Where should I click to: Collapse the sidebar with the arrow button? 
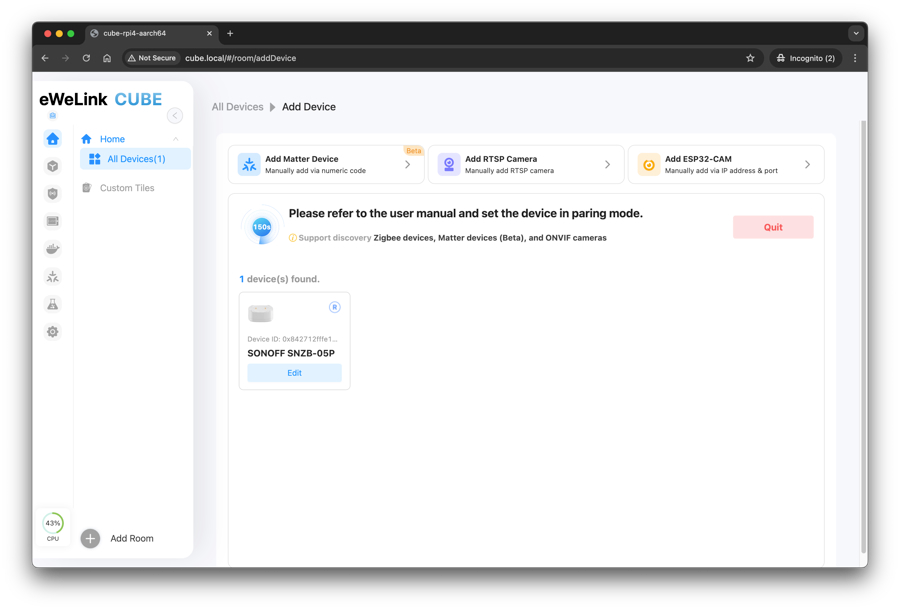tap(175, 116)
